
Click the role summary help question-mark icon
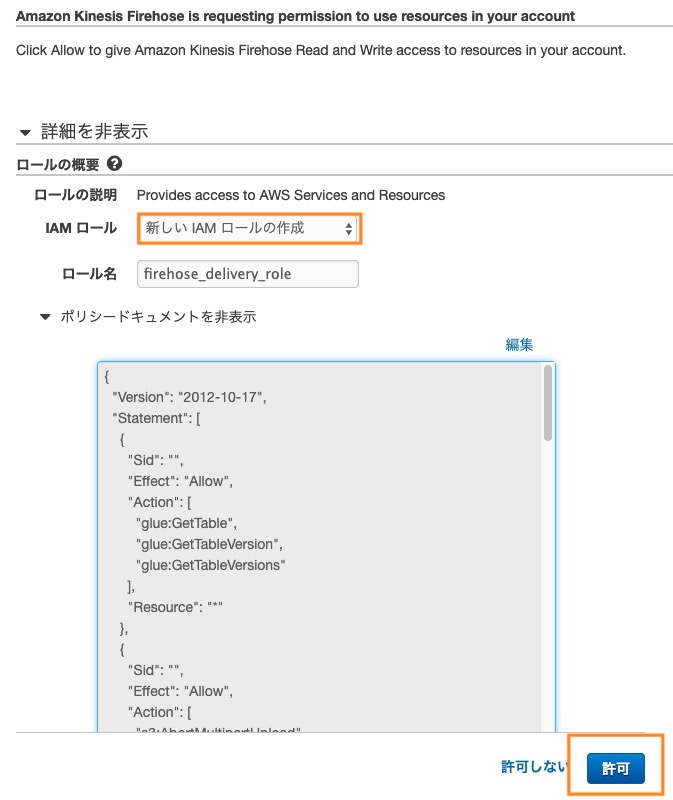[114, 164]
